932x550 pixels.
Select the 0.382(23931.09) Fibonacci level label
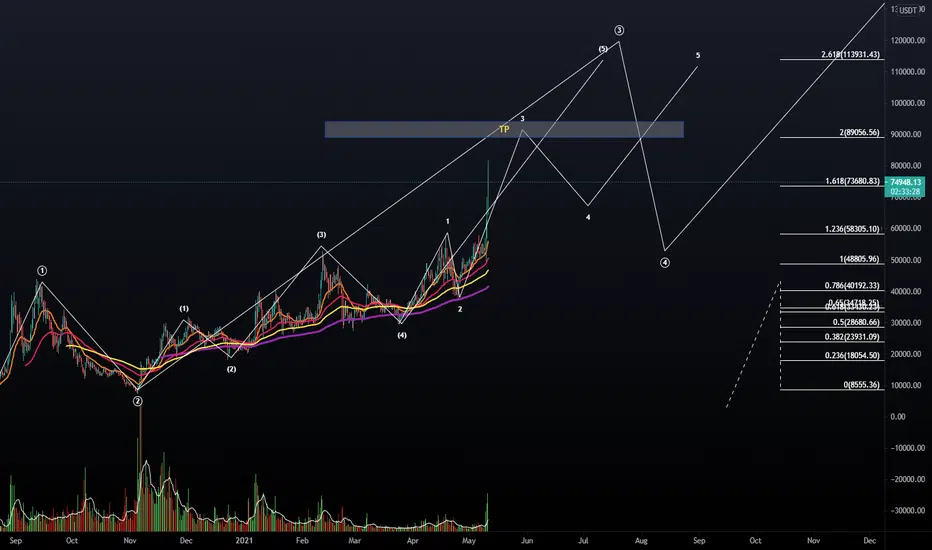click(852, 337)
